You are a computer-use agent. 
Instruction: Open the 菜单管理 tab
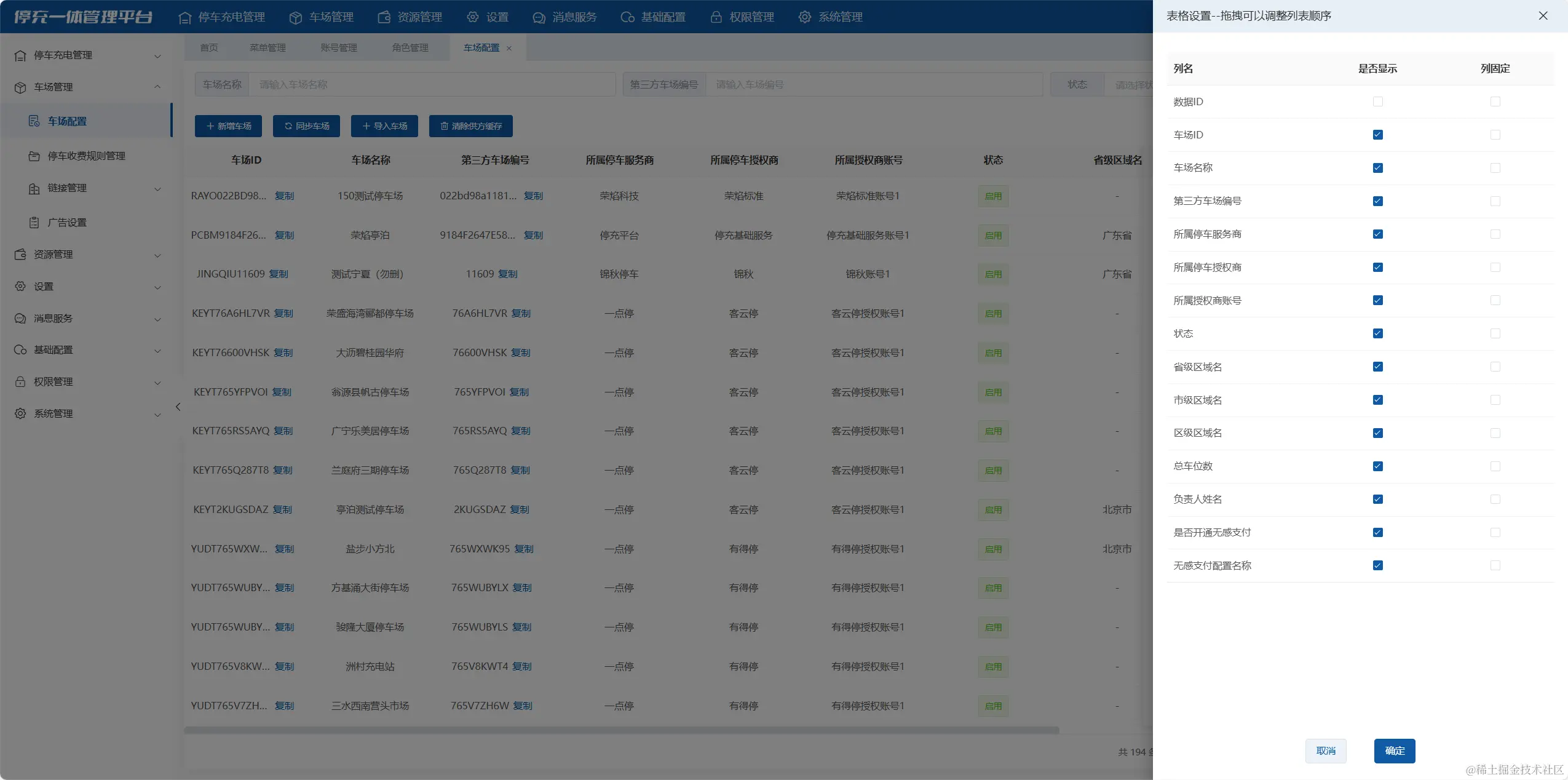(x=267, y=47)
